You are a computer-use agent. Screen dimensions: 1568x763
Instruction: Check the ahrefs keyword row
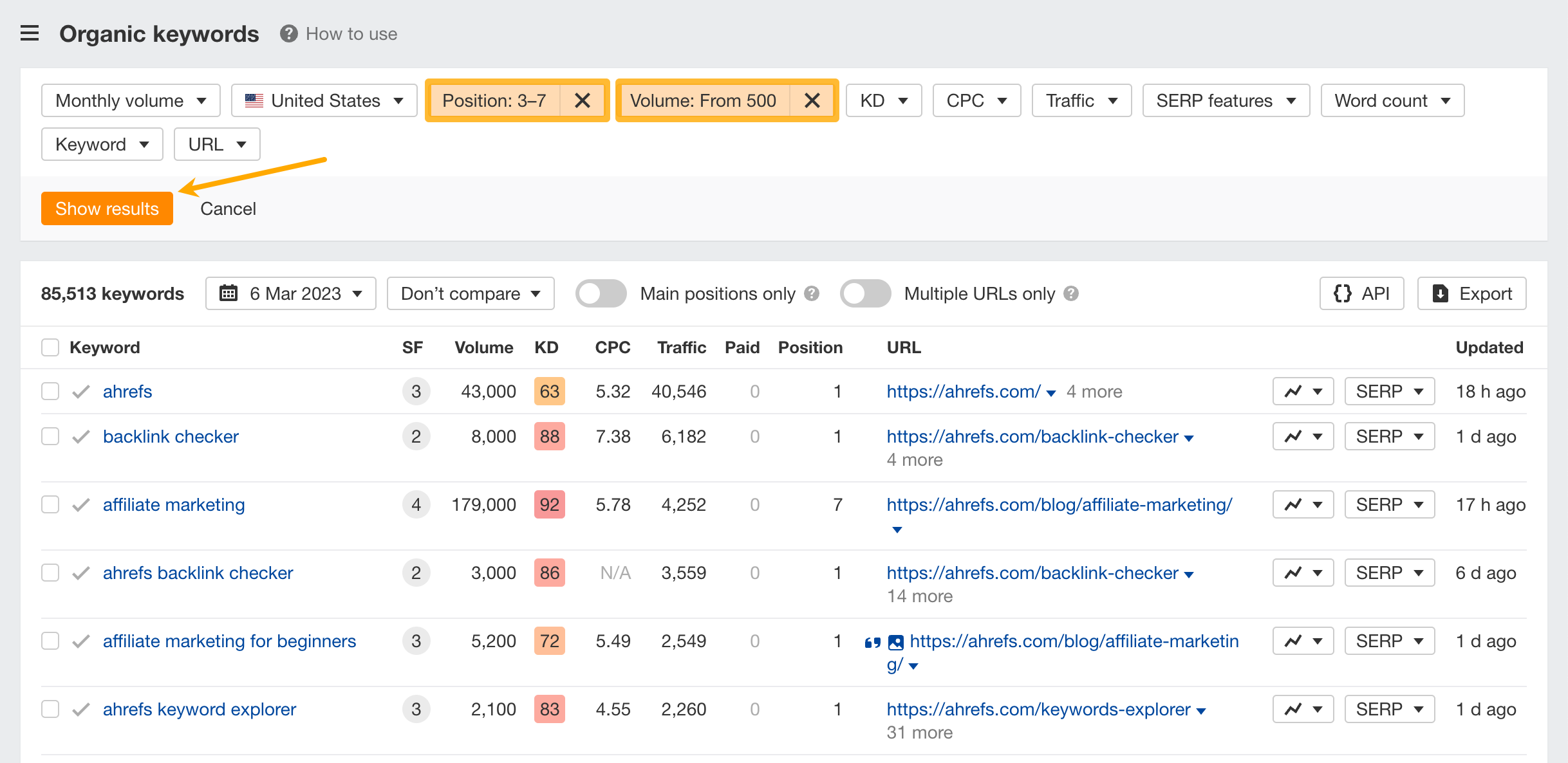(50, 391)
